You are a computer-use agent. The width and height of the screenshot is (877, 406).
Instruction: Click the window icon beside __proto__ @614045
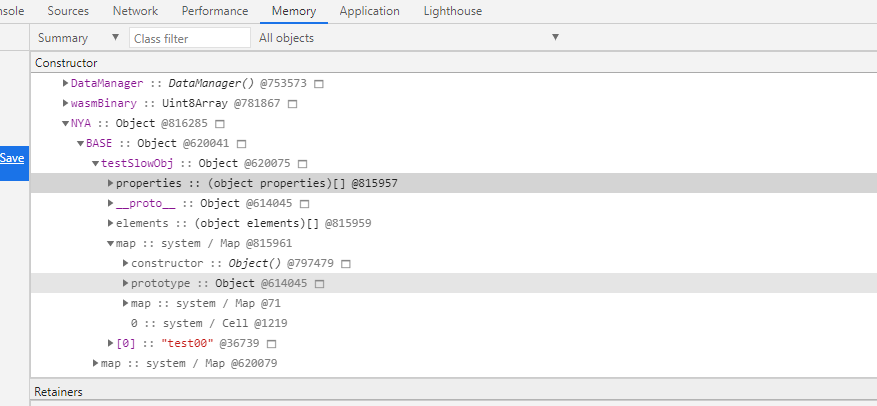[304, 204]
